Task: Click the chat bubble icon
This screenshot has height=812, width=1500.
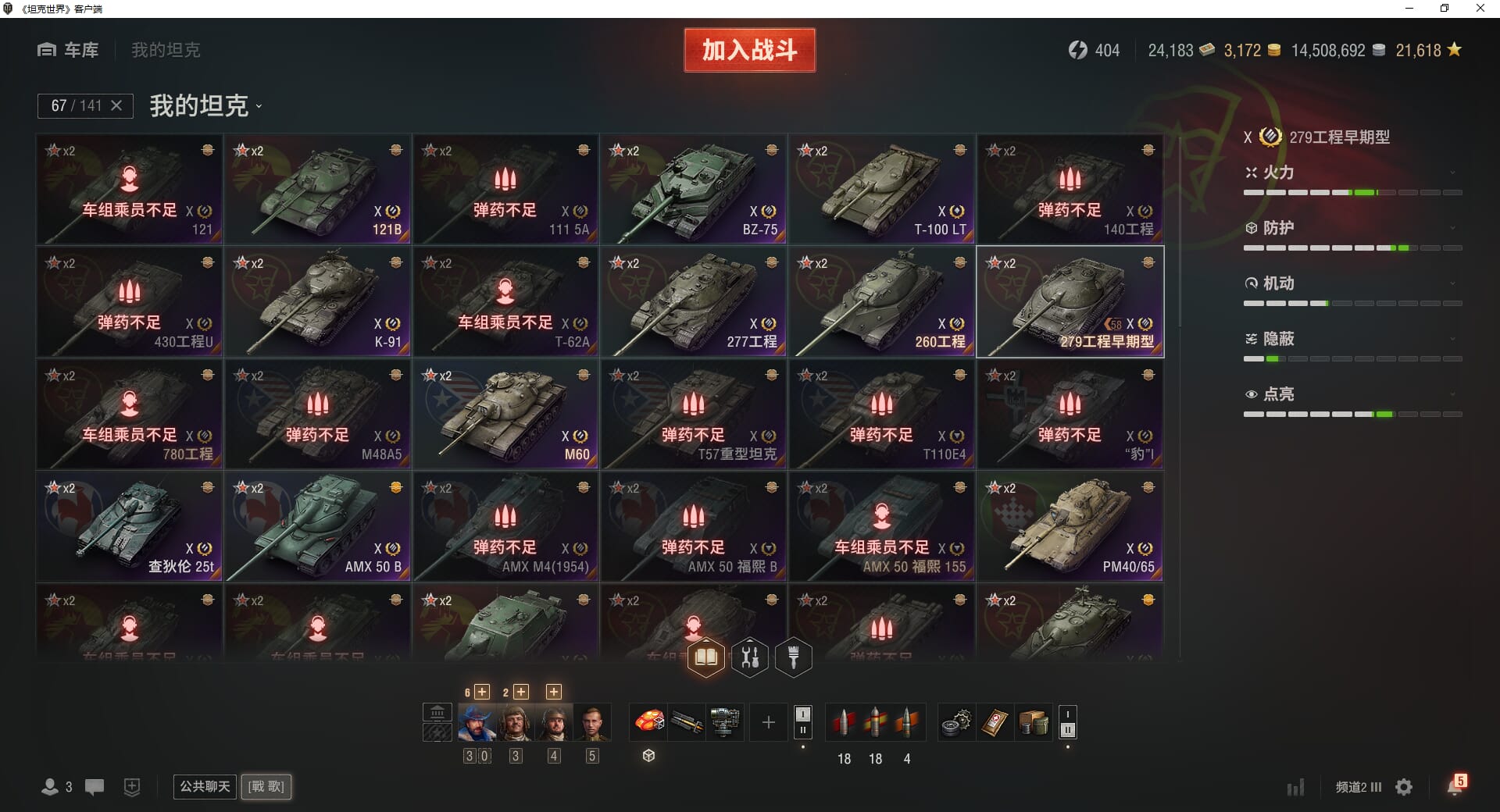Action: 95,787
